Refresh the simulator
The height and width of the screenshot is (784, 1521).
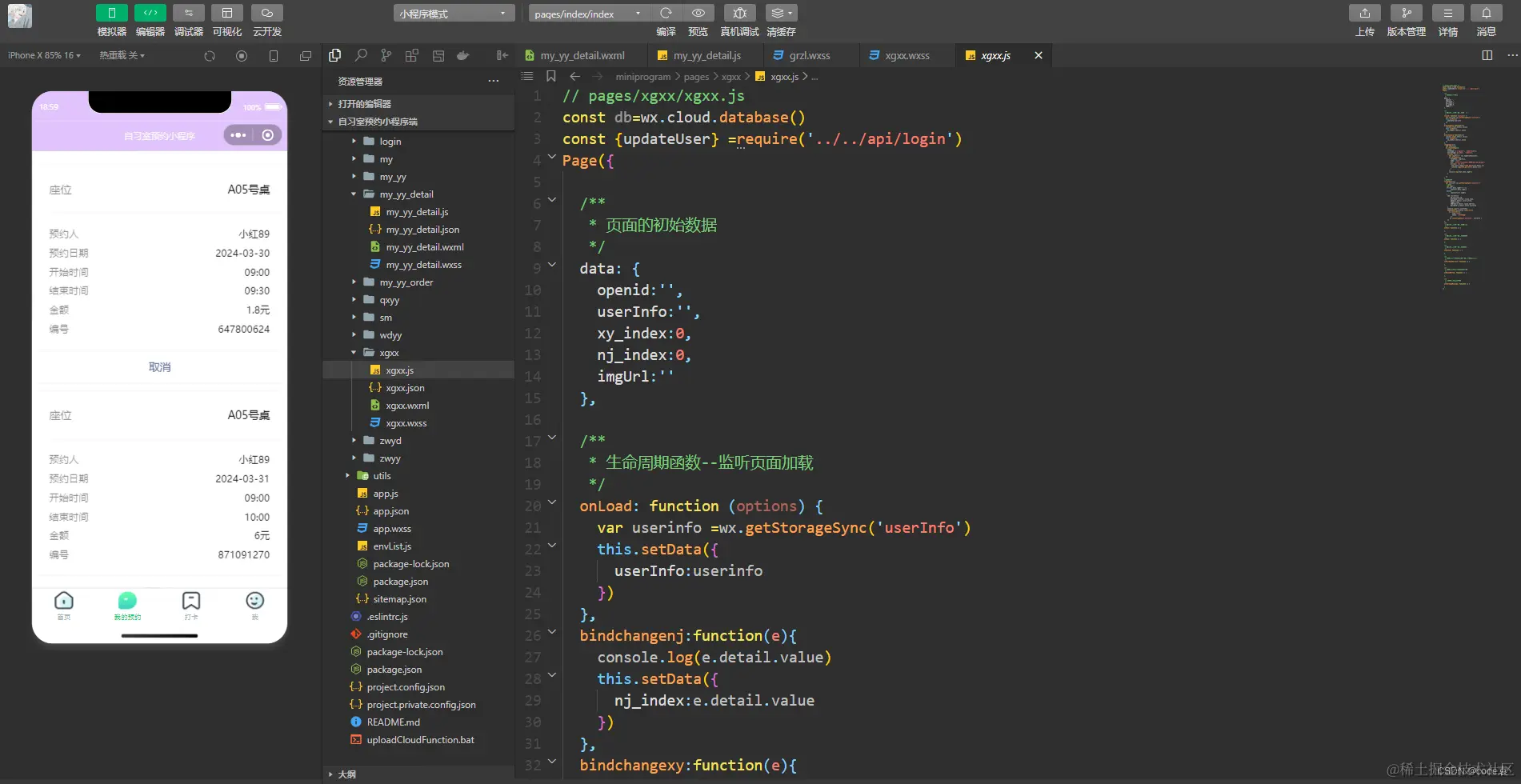pos(210,56)
